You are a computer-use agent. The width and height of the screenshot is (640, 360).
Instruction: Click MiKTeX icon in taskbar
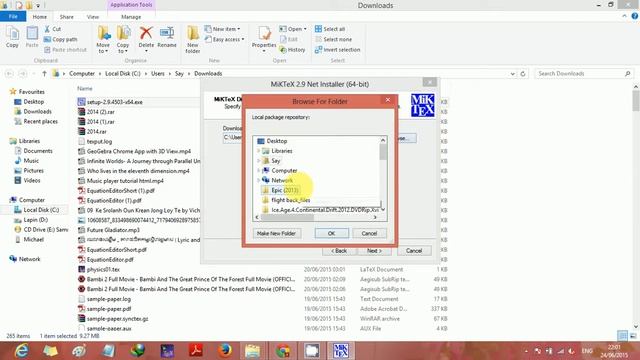tap(340, 351)
